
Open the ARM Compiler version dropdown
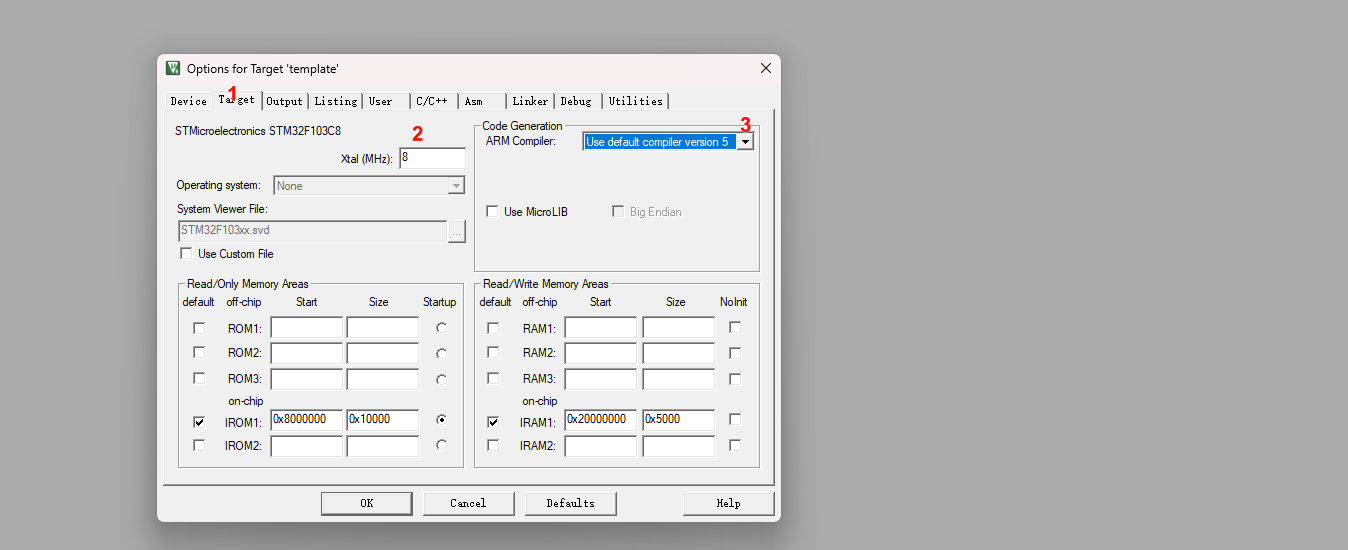[745, 142]
